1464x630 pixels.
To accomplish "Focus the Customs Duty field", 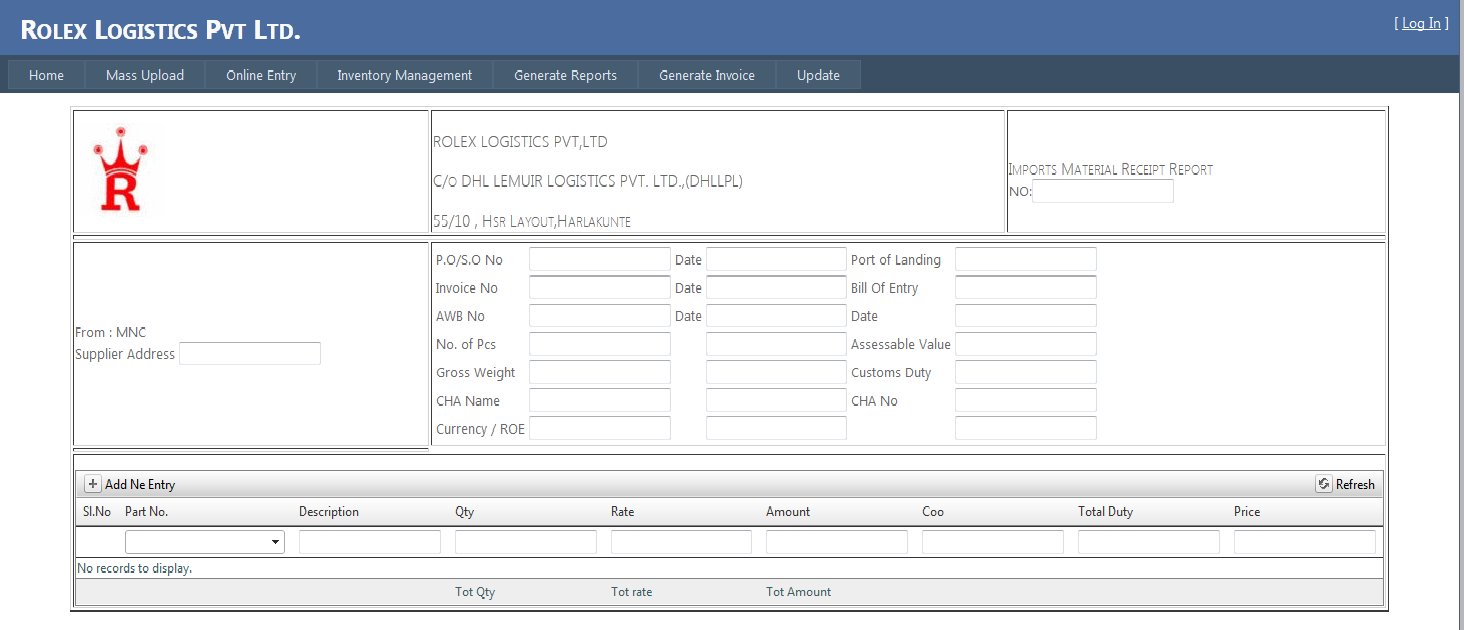I will click(1026, 372).
